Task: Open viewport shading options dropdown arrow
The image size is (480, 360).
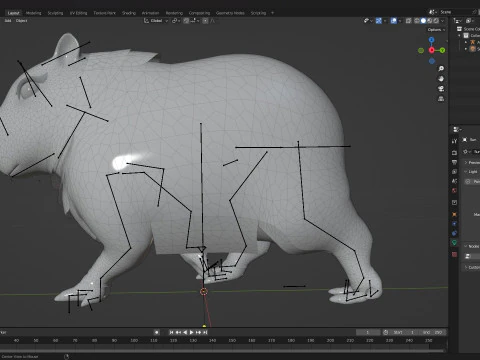Action: pos(443,21)
